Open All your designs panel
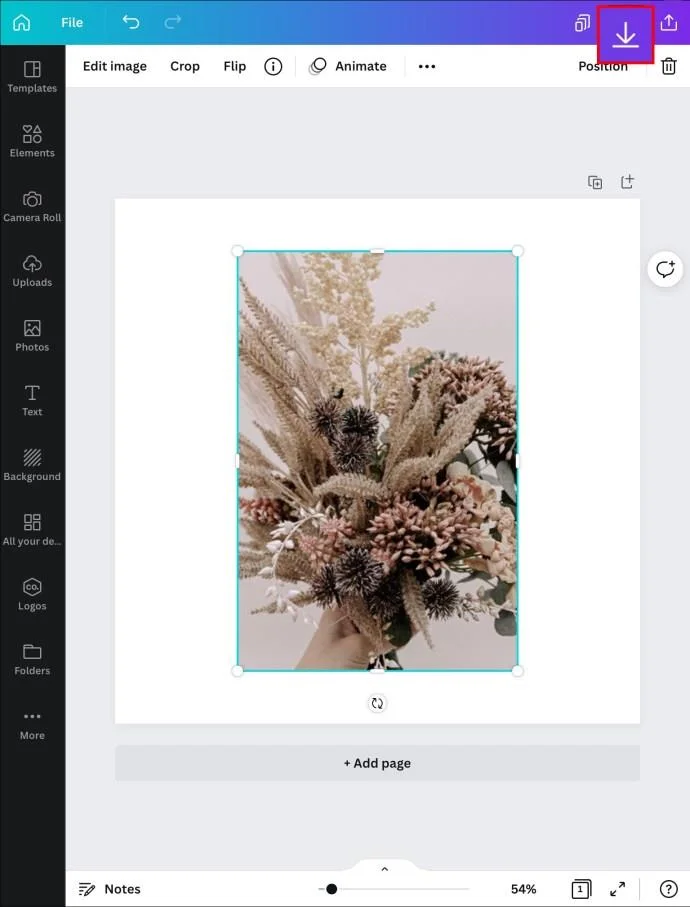 tap(32, 530)
